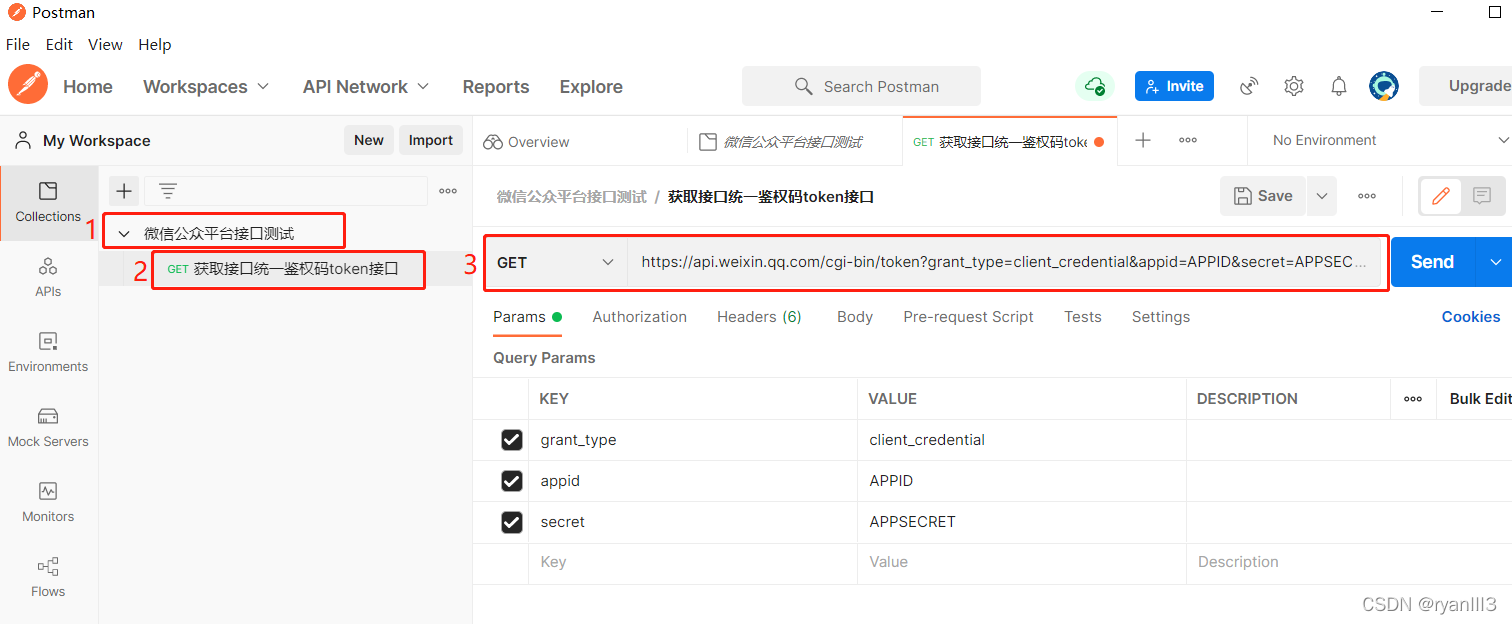This screenshot has height=624, width=1512.
Task: Open the Edit menu
Action: tap(59, 45)
